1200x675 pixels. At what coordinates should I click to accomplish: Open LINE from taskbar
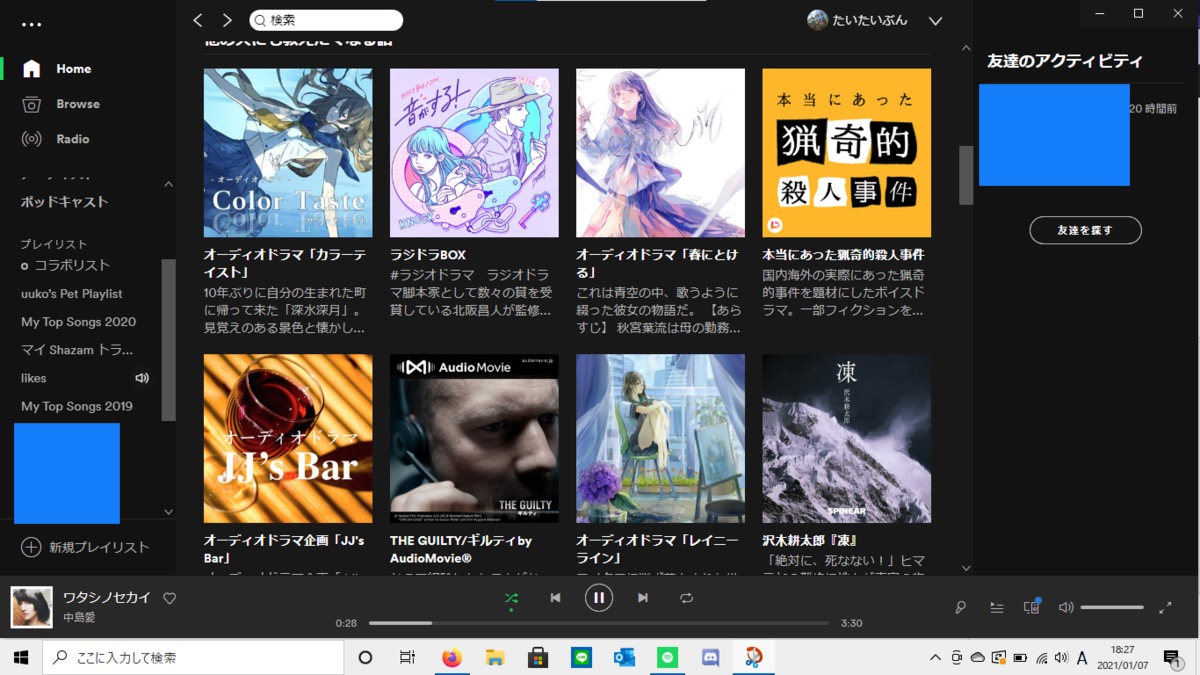pos(582,657)
